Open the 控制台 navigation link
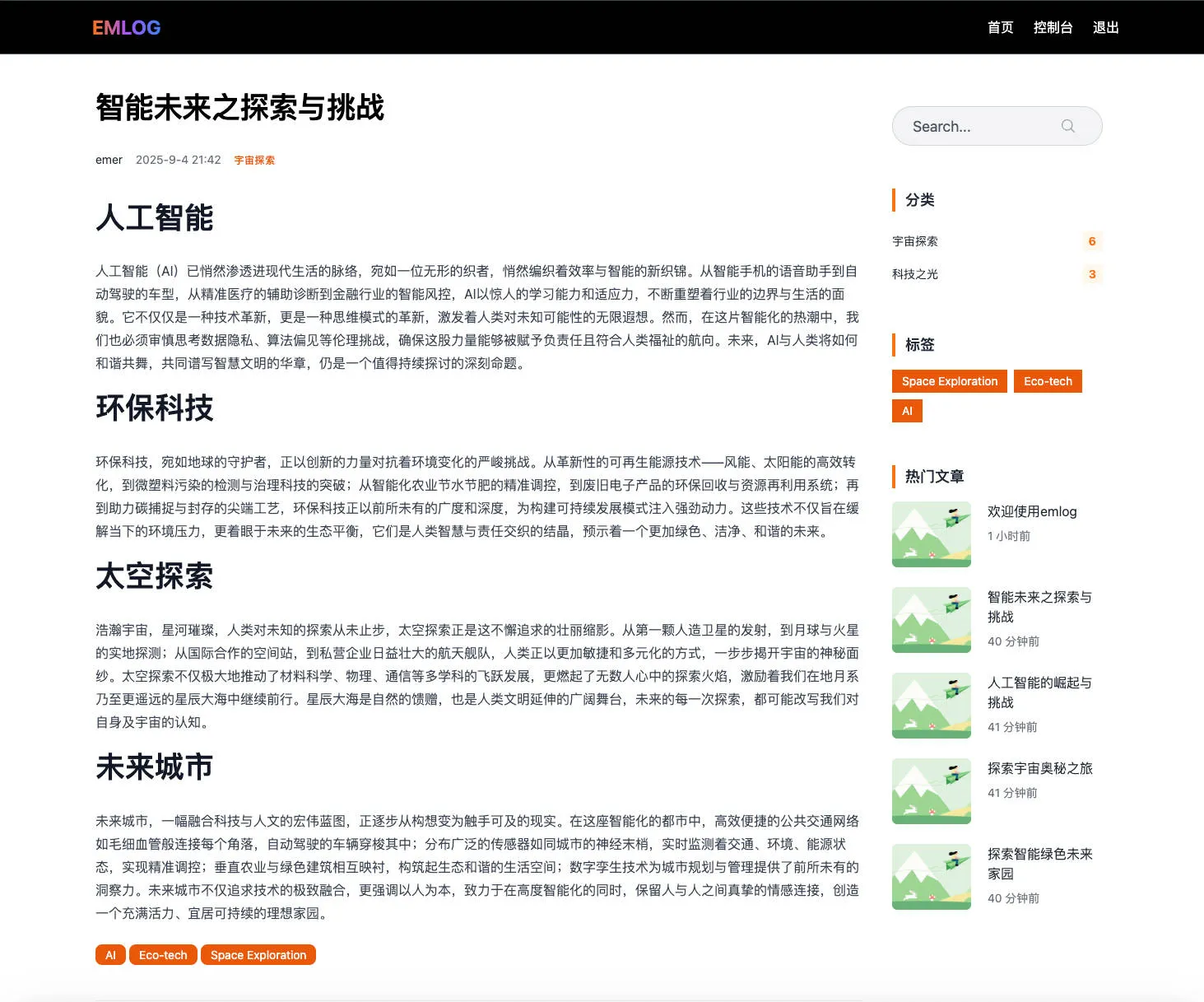1204x1002 pixels. [1053, 27]
